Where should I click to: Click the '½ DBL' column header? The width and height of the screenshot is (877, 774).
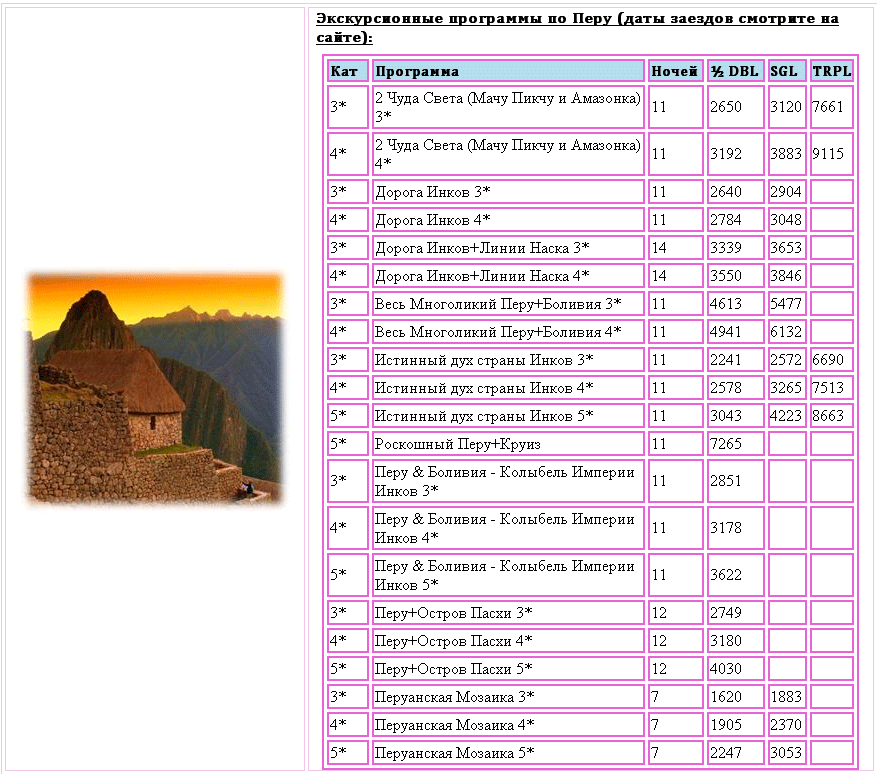[735, 71]
